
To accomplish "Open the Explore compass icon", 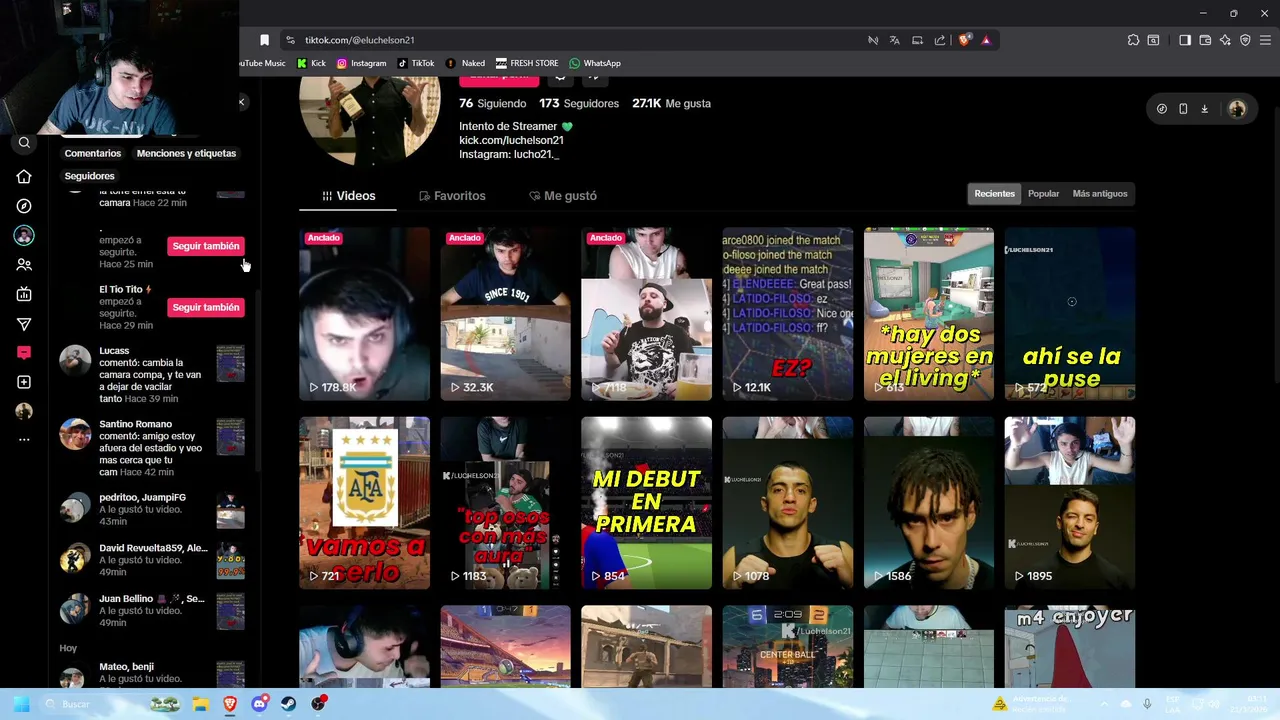I will 24,206.
